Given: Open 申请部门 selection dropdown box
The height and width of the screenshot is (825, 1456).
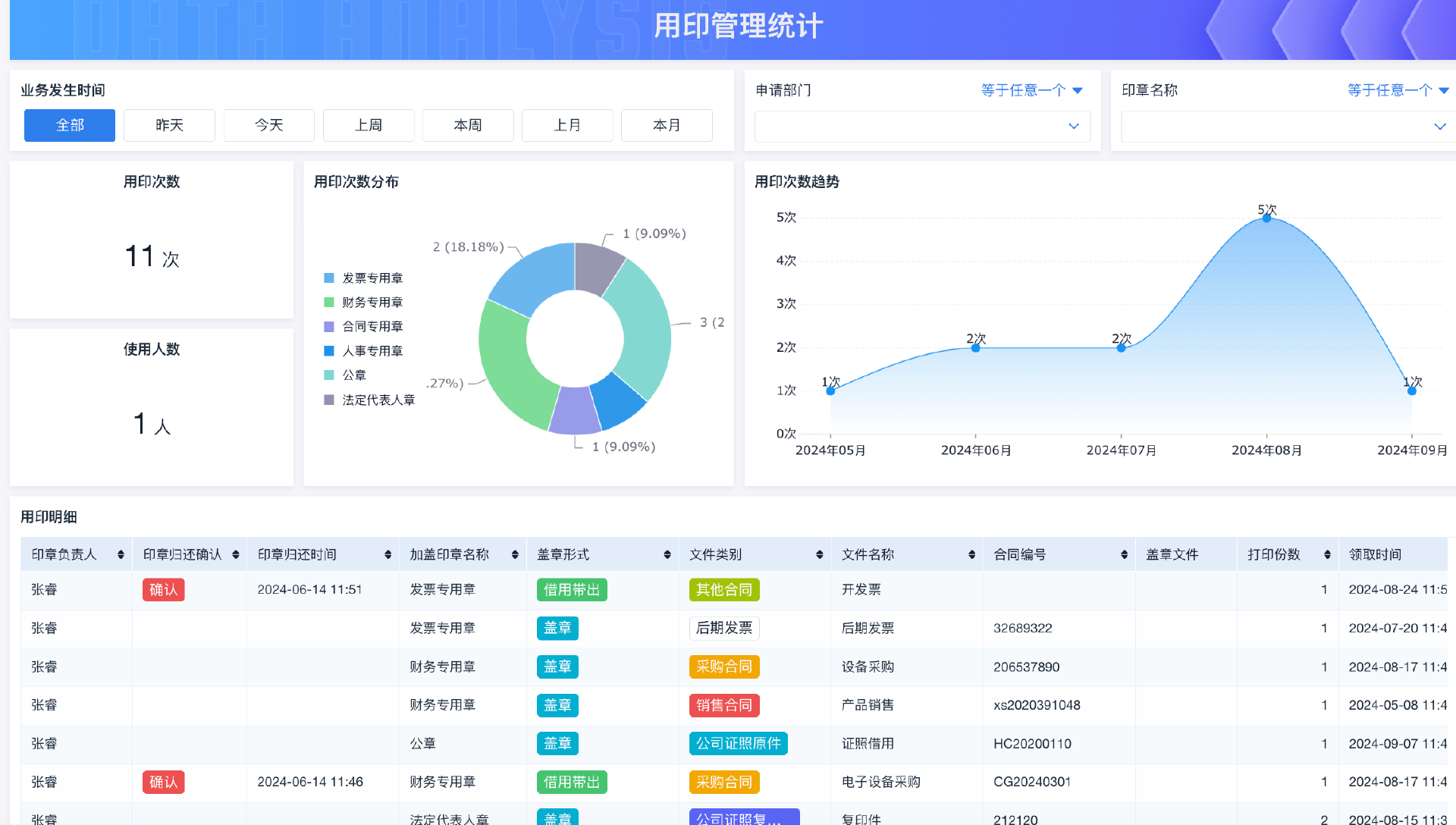Looking at the screenshot, I should (x=922, y=127).
